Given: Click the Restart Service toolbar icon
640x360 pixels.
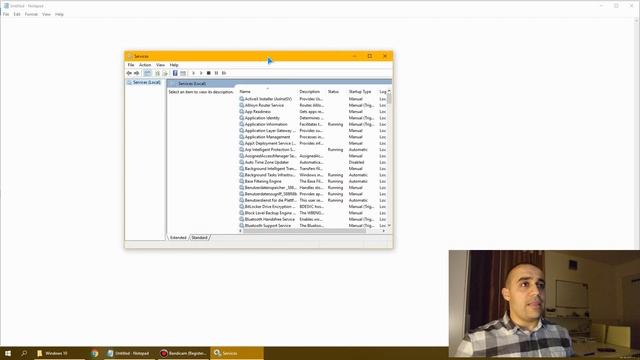Looking at the screenshot, I should coord(224,73).
